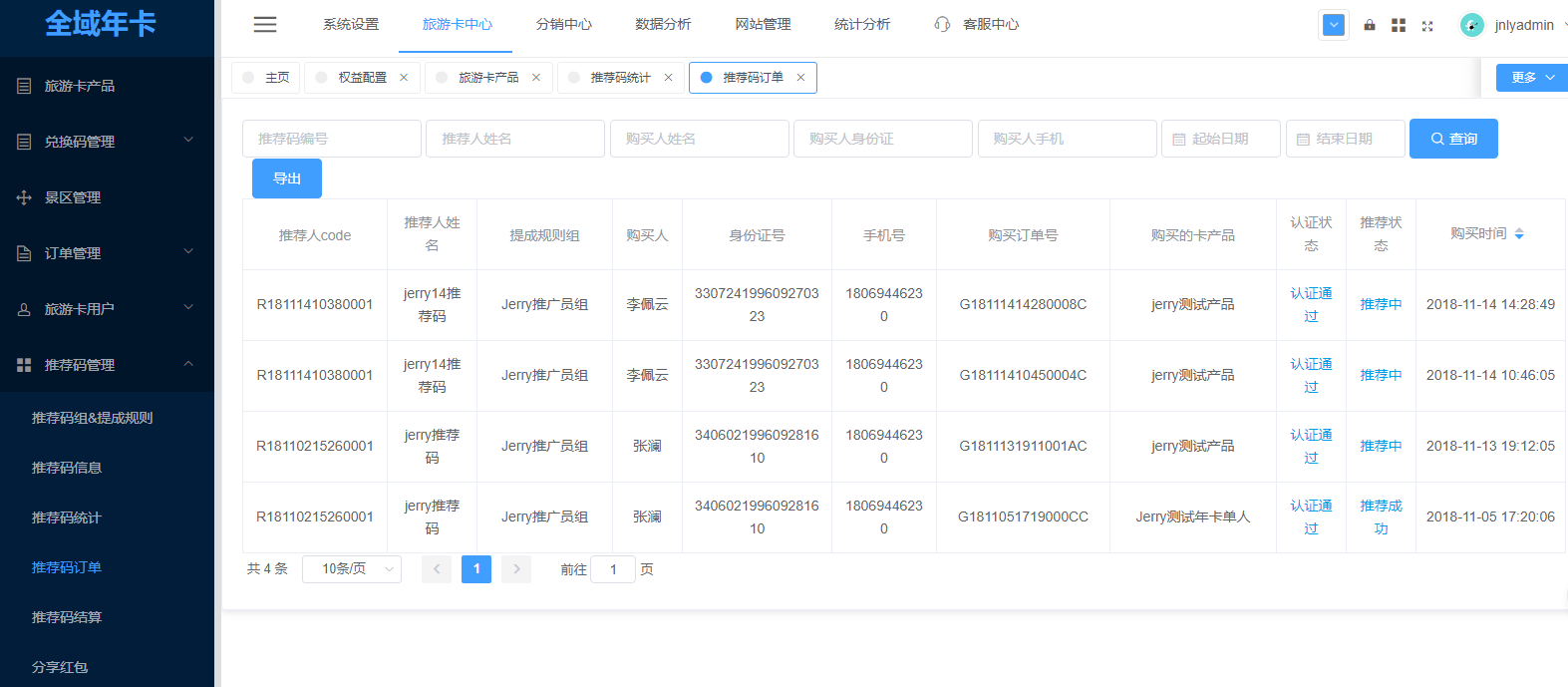The width and height of the screenshot is (1568, 687).
Task: Sort table by 购买时间 column arrows
Action: tap(1519, 234)
